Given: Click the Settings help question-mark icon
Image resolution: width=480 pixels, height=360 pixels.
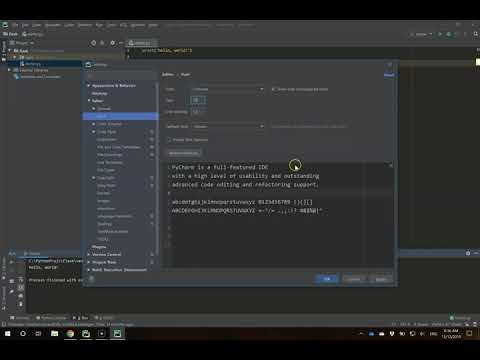Looking at the screenshot, I should coord(91,279).
